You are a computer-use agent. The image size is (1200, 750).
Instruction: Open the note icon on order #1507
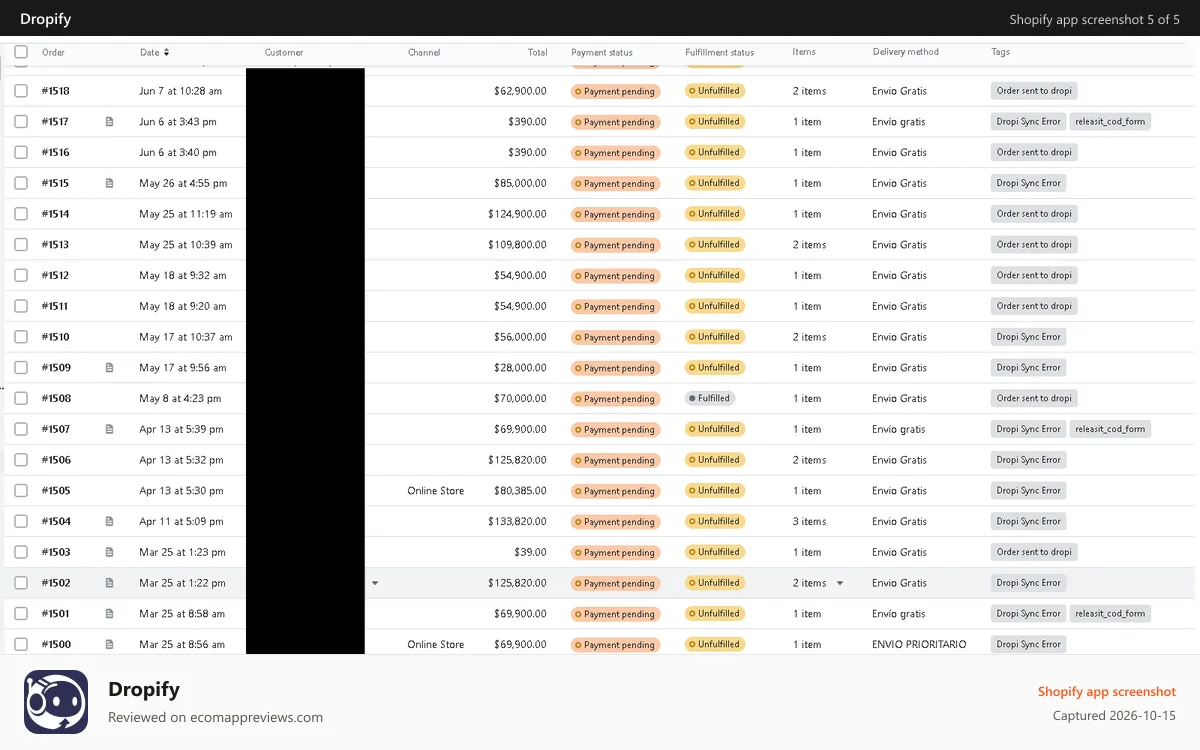coord(110,429)
